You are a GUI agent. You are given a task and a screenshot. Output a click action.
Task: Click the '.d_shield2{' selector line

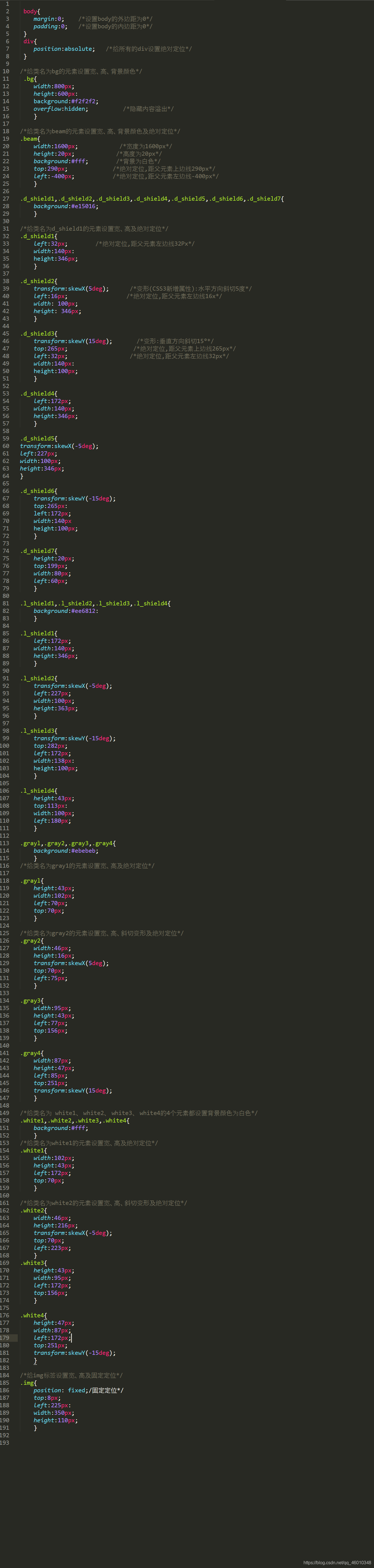coord(39,281)
